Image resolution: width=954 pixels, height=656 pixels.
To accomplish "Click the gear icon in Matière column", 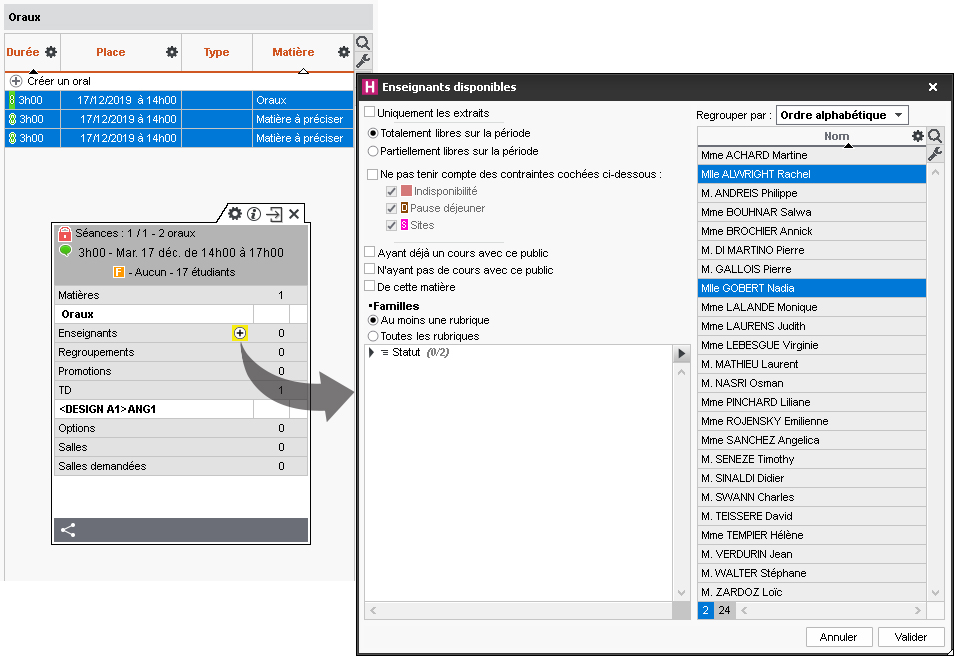I will coord(344,52).
